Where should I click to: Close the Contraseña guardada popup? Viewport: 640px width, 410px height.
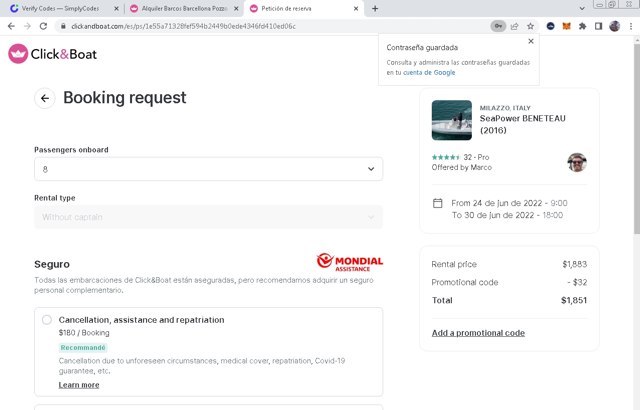click(531, 41)
